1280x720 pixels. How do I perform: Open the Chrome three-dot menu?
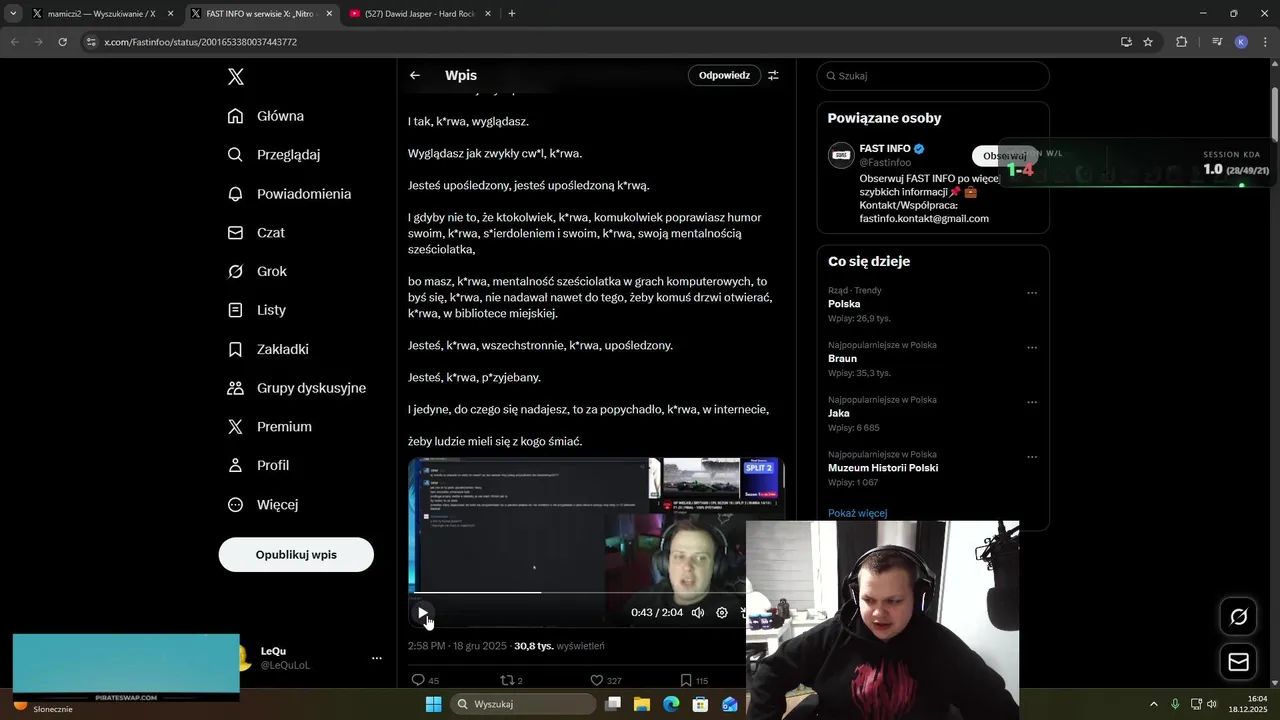1266,42
